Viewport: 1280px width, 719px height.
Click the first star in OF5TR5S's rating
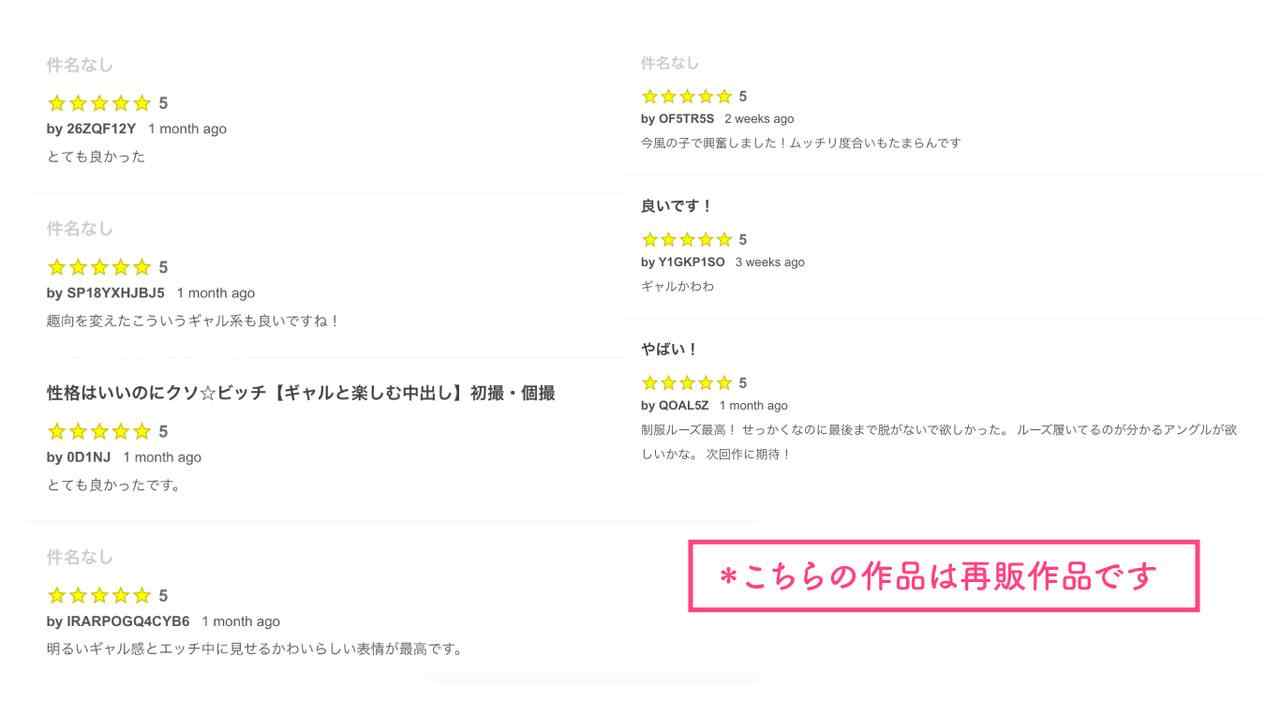click(x=650, y=96)
